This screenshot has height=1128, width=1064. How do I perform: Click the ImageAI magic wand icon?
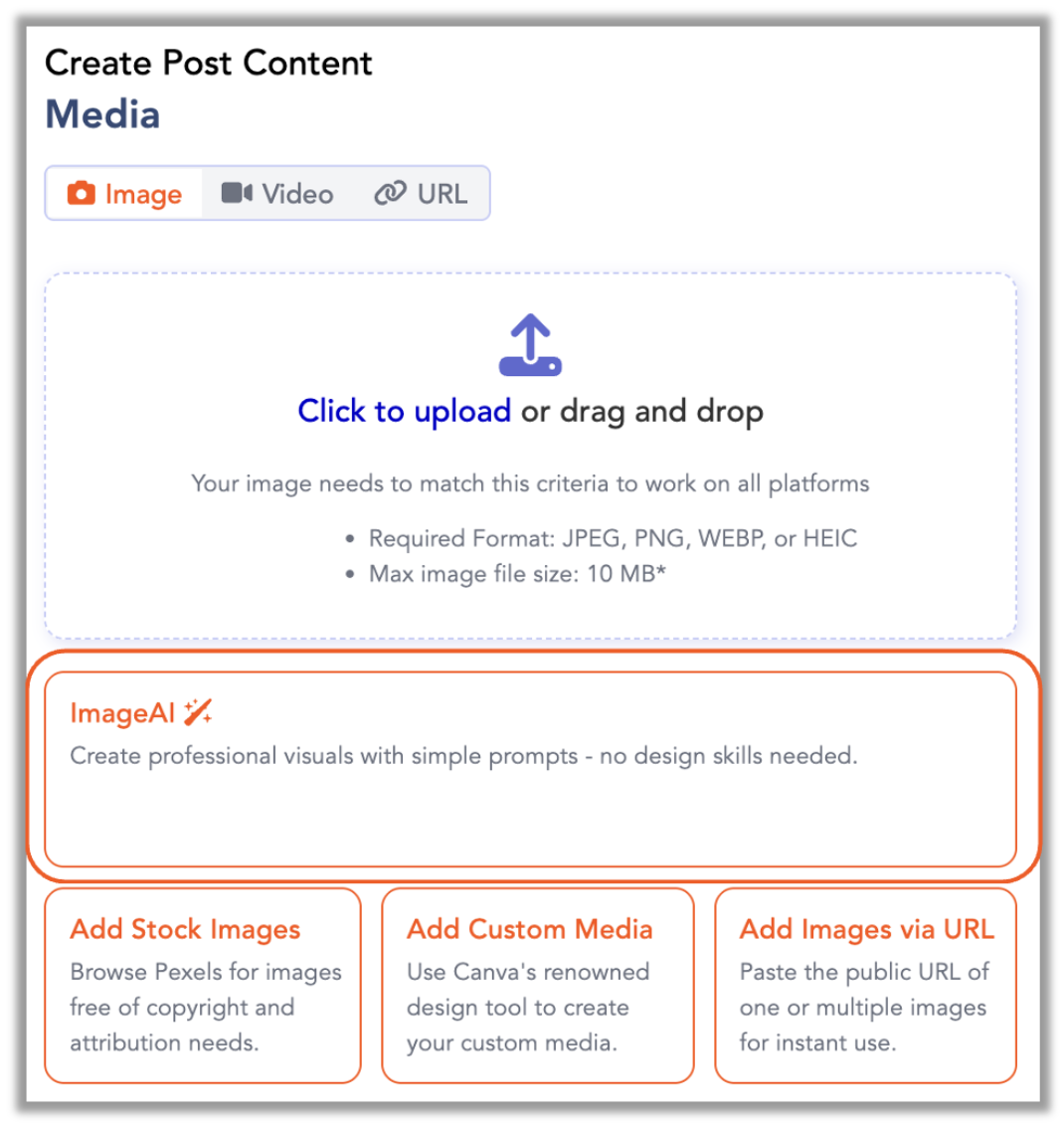tap(199, 712)
